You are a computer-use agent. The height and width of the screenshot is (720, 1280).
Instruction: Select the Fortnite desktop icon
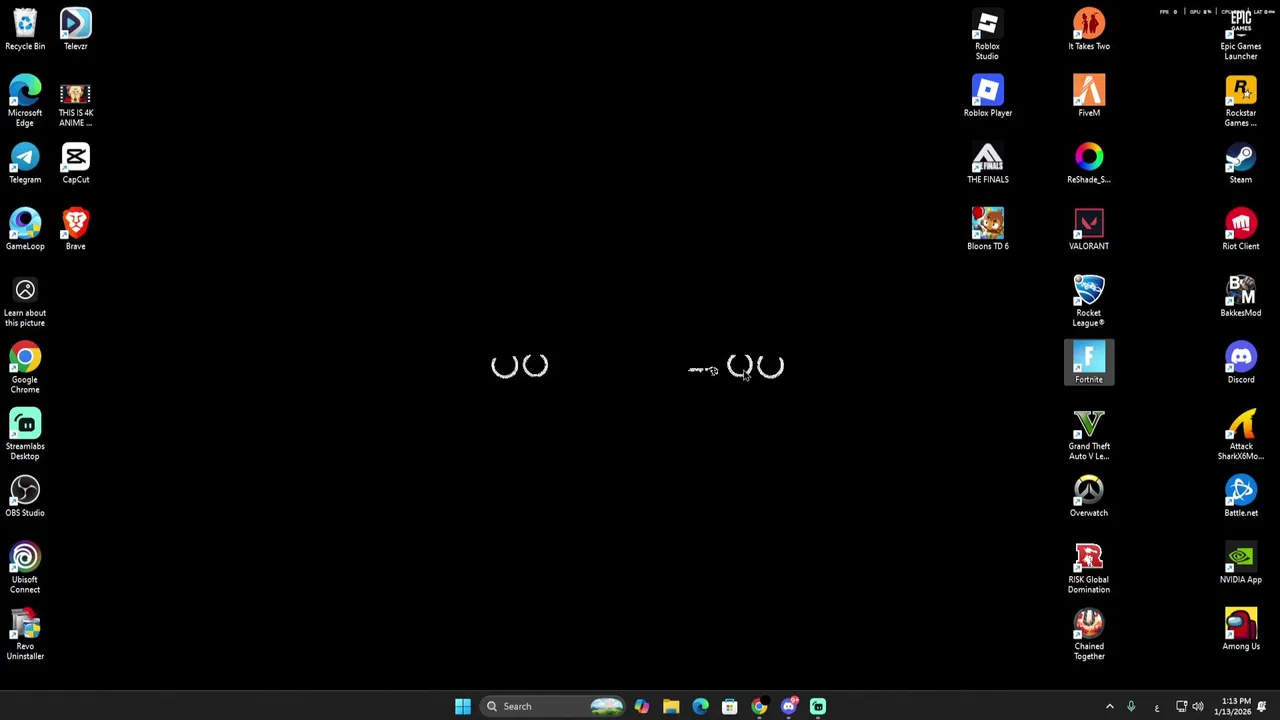click(x=1088, y=363)
